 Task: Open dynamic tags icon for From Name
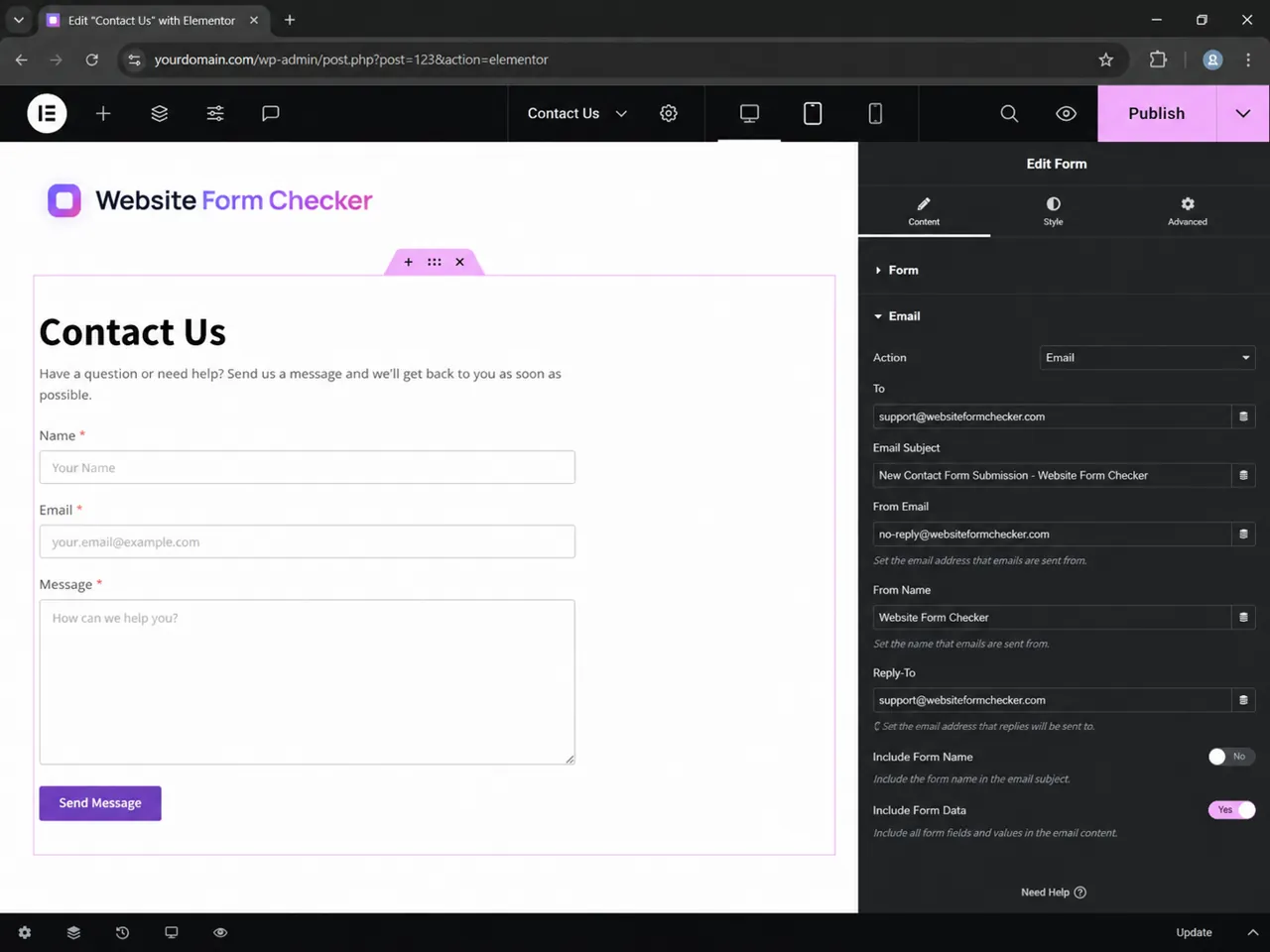pyautogui.click(x=1243, y=617)
